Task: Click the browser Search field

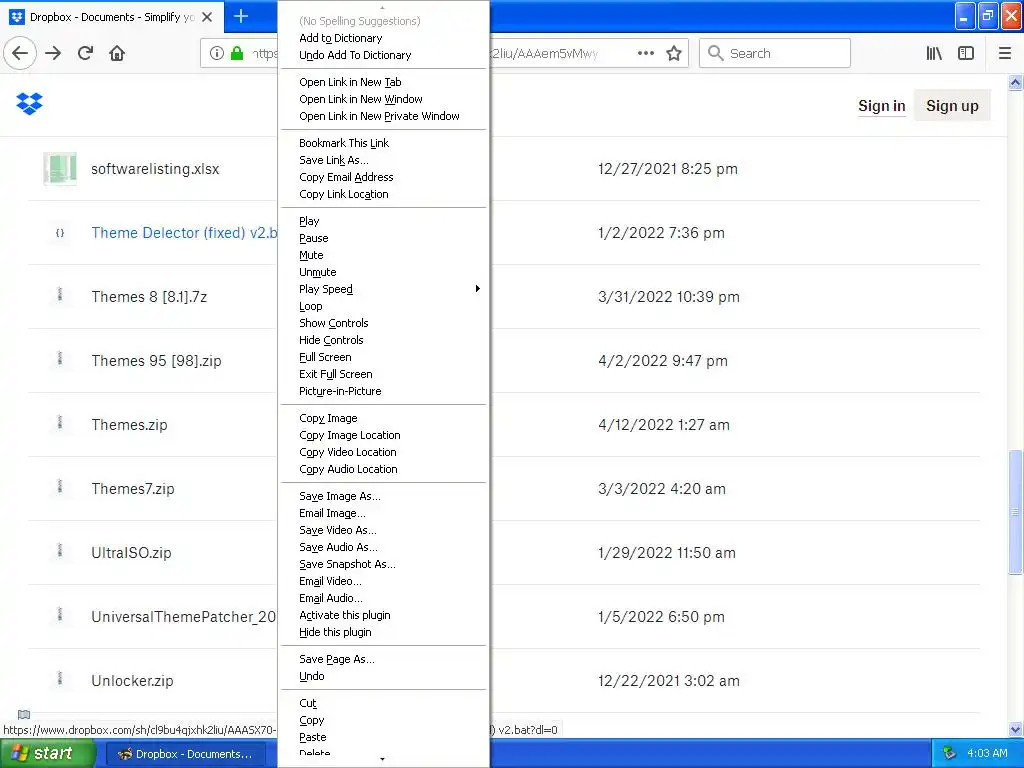Action: [775, 53]
